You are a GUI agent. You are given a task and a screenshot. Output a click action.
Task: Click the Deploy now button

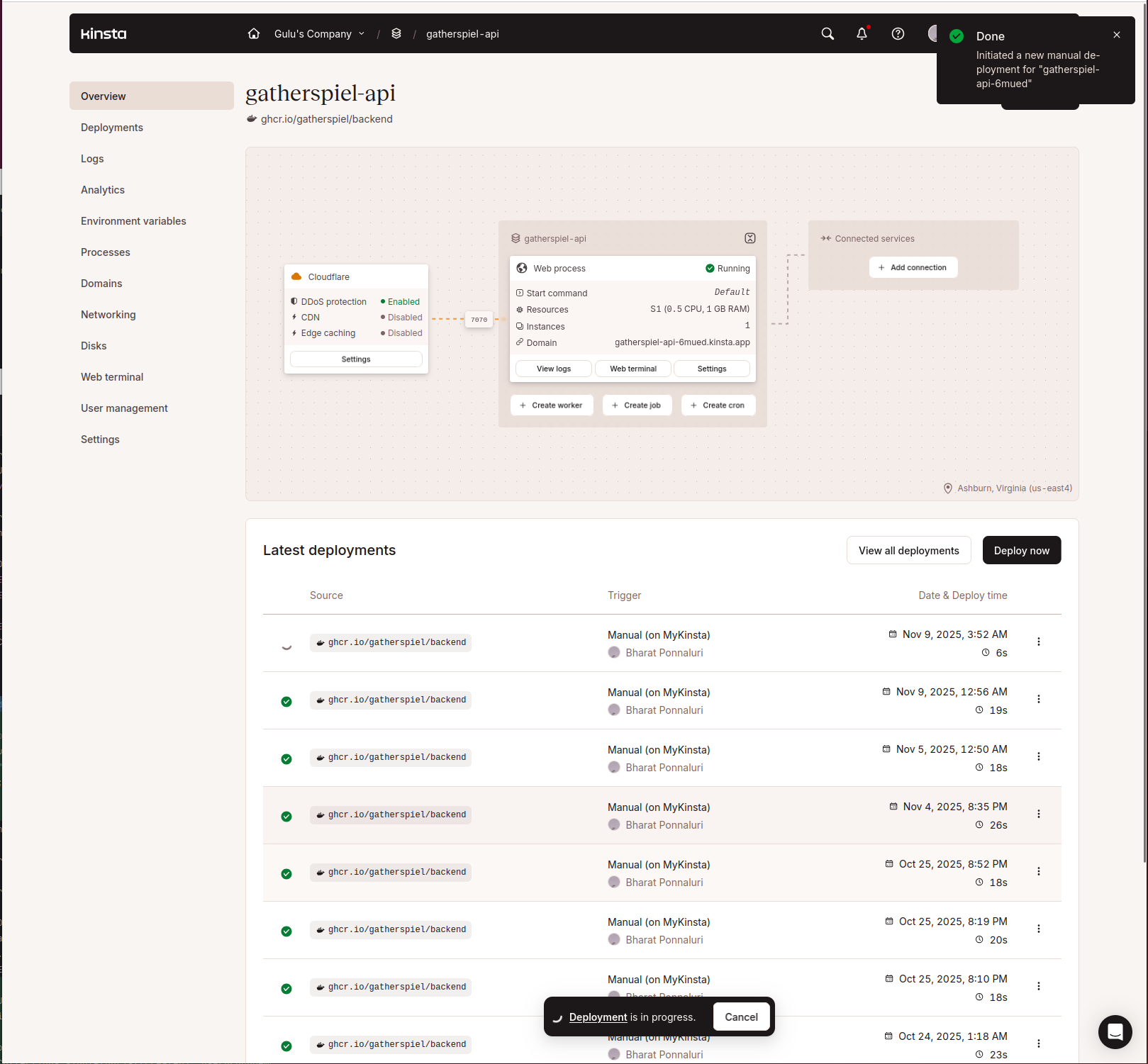click(1021, 551)
